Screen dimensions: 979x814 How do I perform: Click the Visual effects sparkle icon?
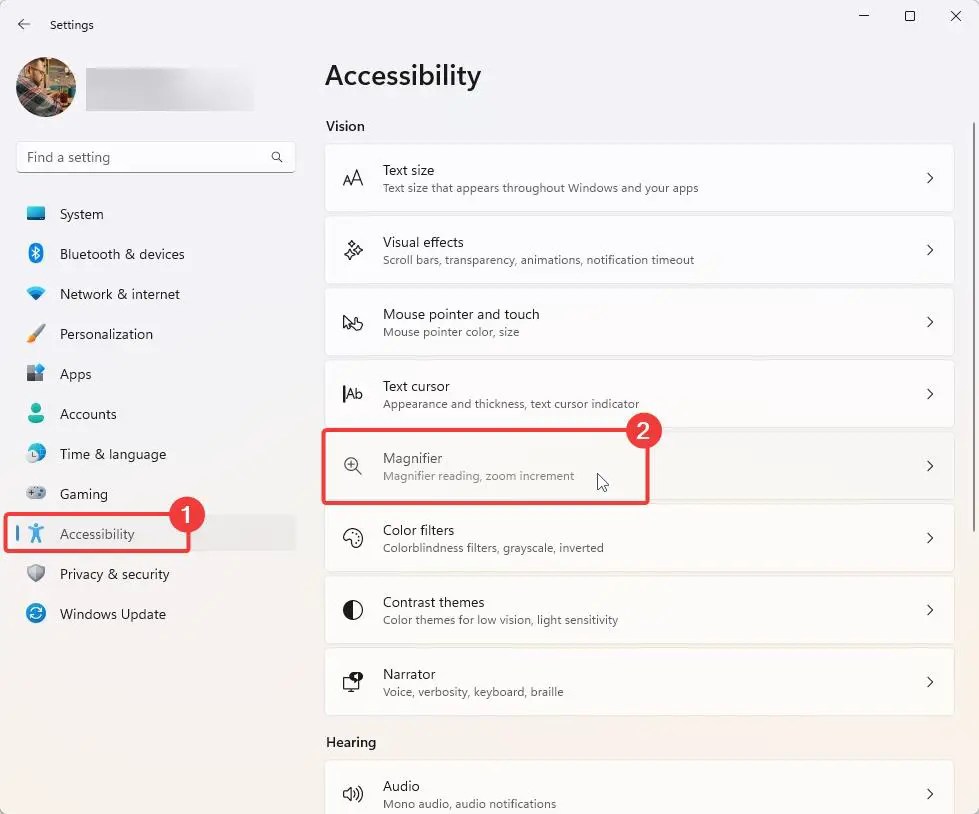pos(353,250)
